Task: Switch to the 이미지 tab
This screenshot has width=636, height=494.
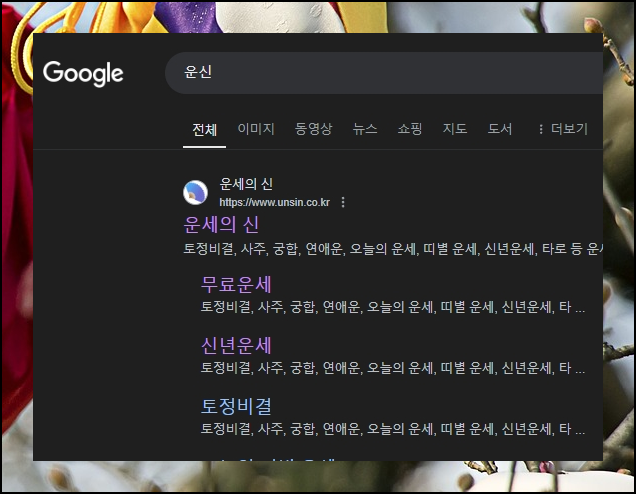Action: coord(256,129)
